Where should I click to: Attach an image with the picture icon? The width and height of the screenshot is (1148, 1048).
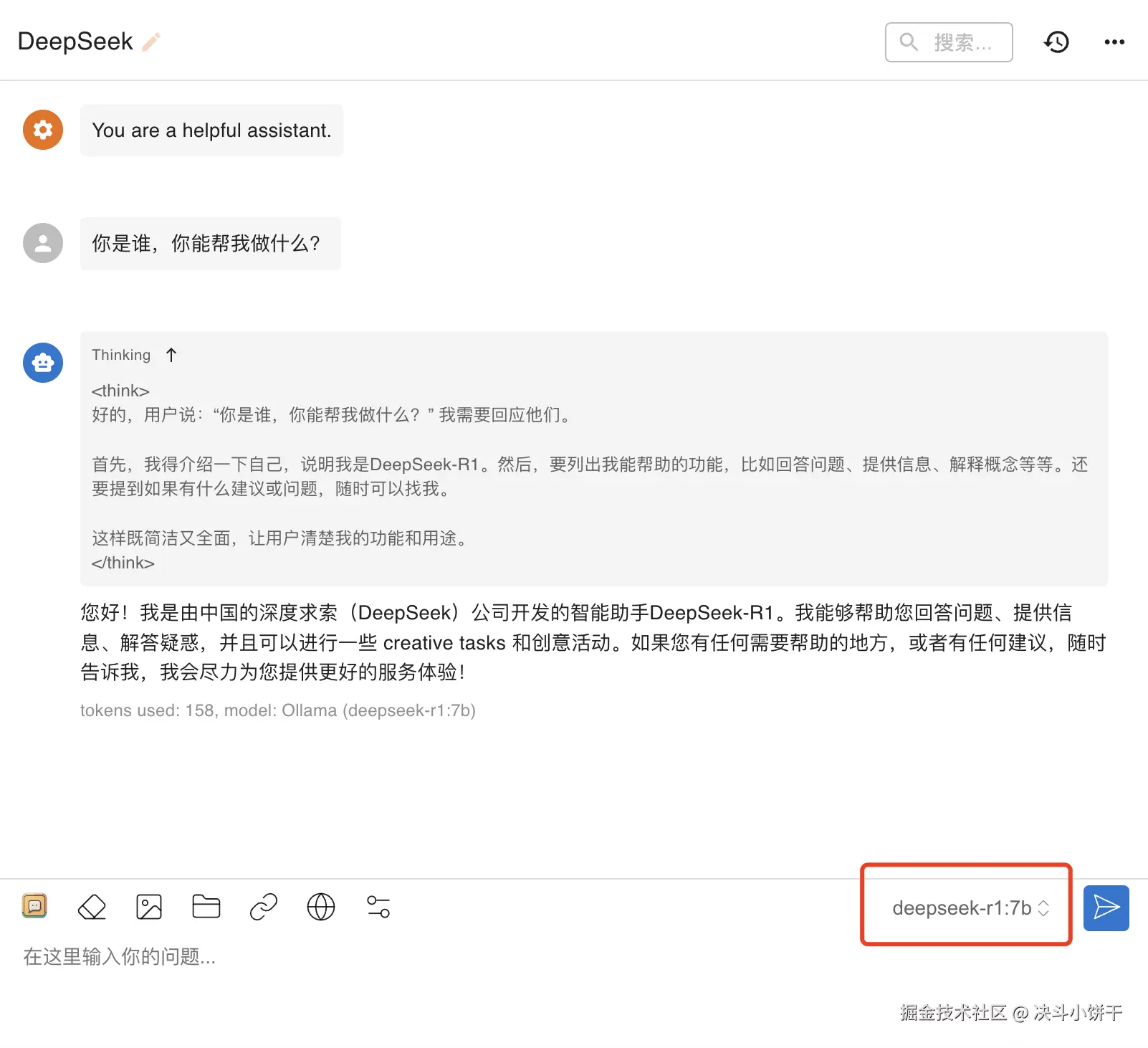click(149, 907)
